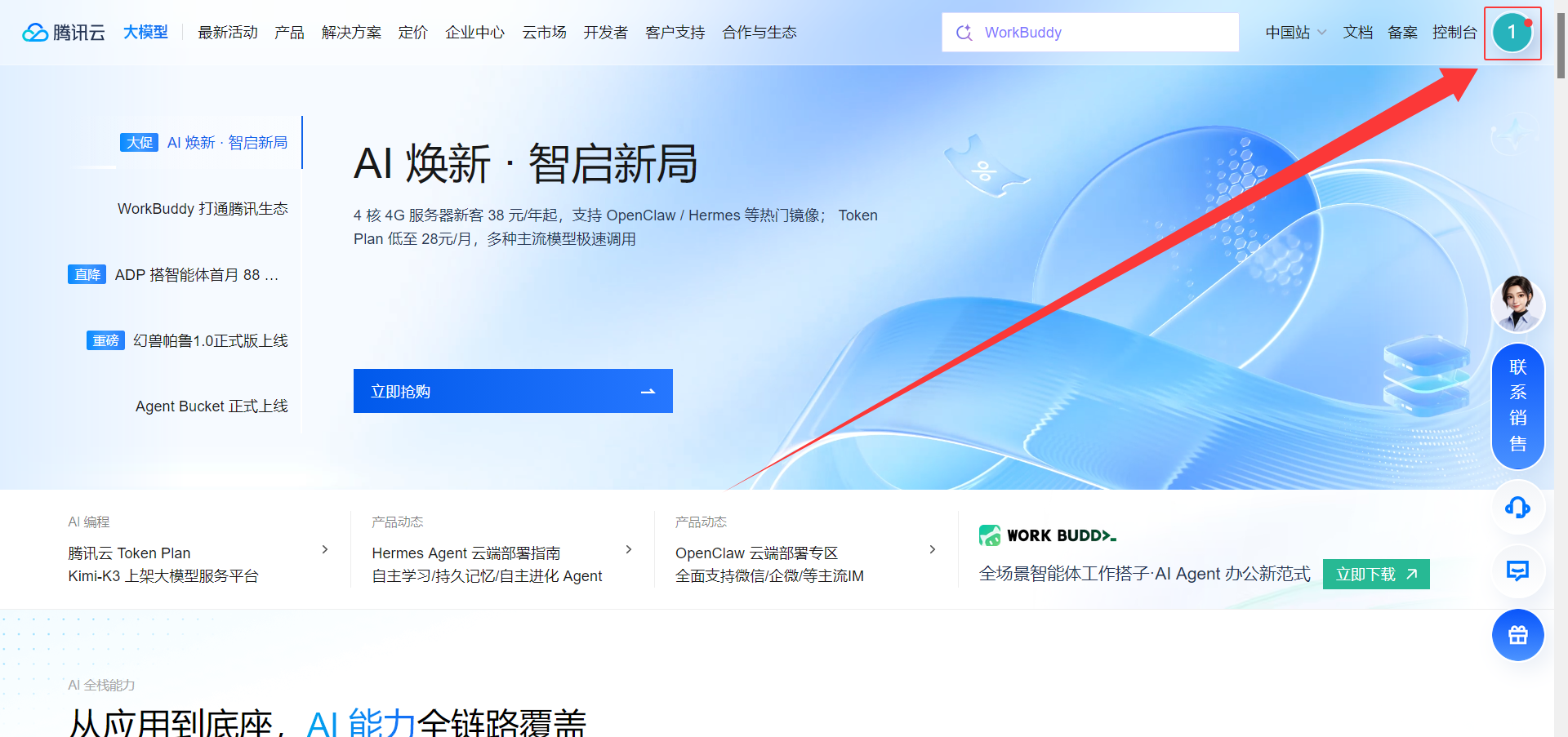
Task: Click the 直降 badge label
Action: coord(87,275)
